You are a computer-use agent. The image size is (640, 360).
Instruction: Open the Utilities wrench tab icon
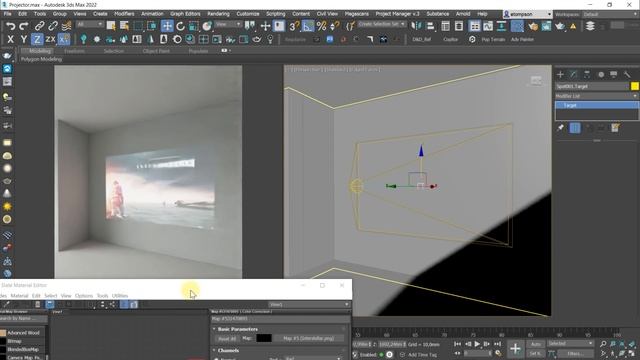point(627,74)
